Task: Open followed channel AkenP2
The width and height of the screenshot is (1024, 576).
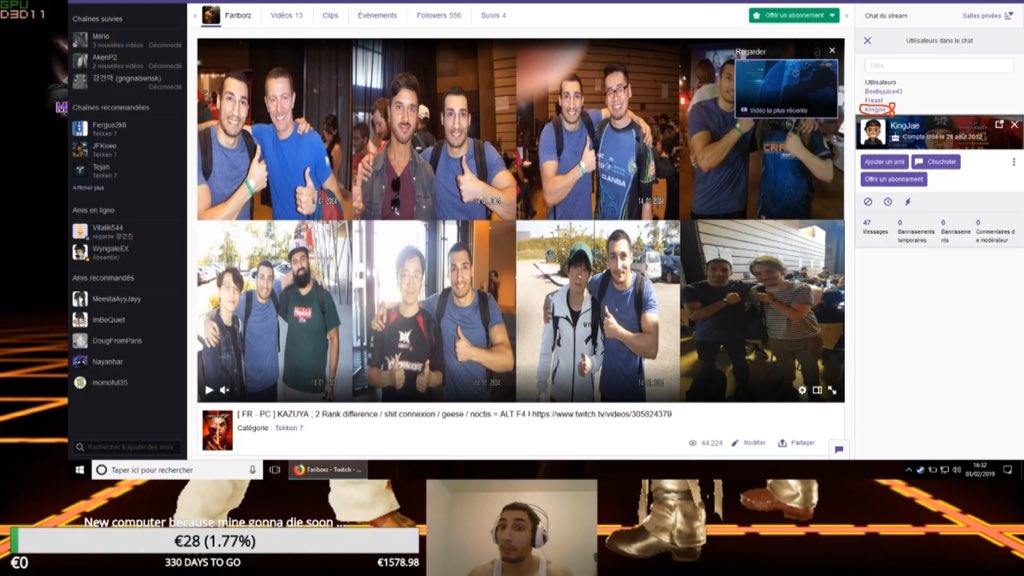Action: (127, 61)
